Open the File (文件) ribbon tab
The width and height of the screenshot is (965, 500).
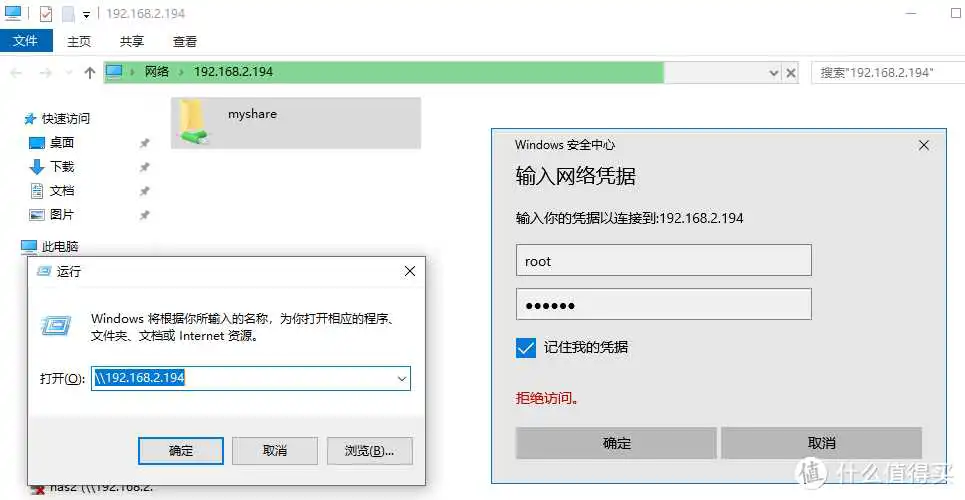(26, 41)
